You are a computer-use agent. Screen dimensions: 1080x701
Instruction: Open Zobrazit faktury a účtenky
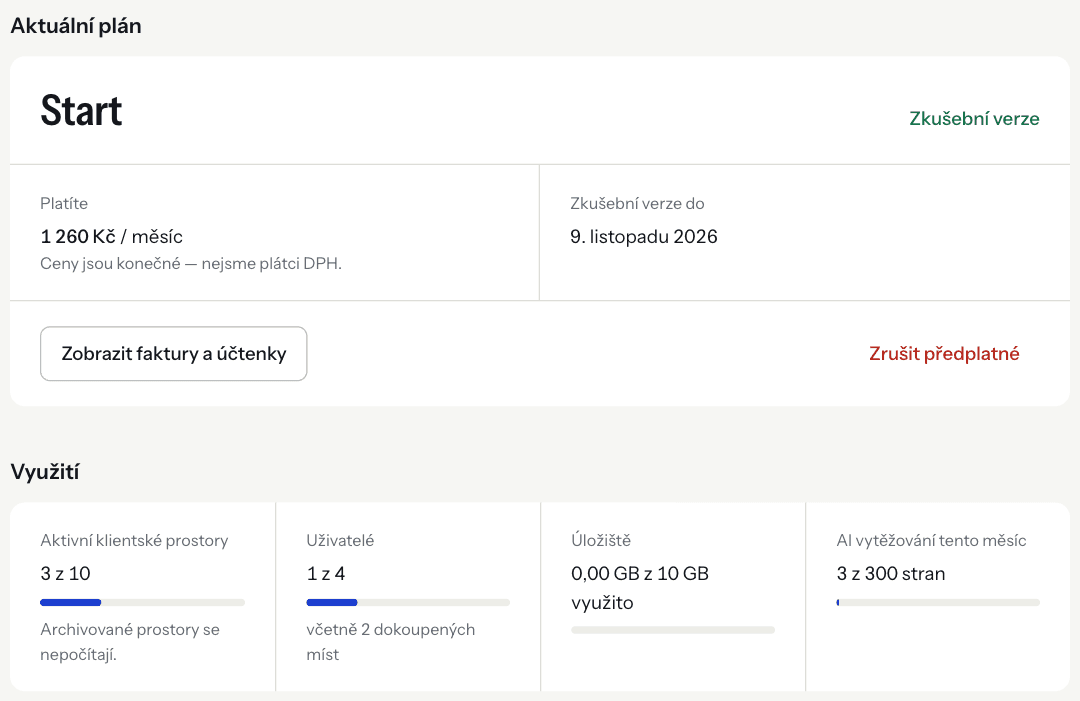174,353
